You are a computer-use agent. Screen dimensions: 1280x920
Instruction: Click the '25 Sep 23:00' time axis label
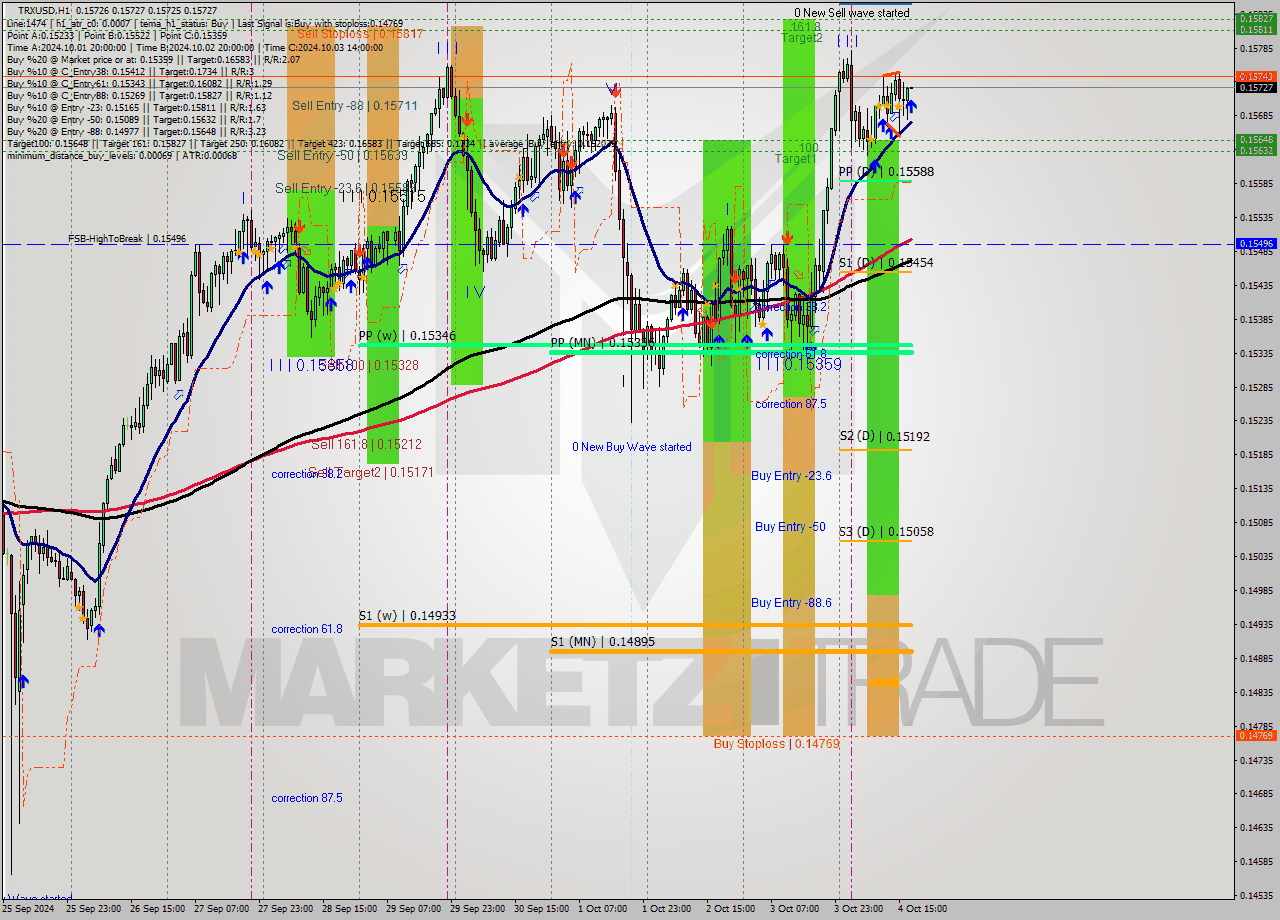click(95, 909)
